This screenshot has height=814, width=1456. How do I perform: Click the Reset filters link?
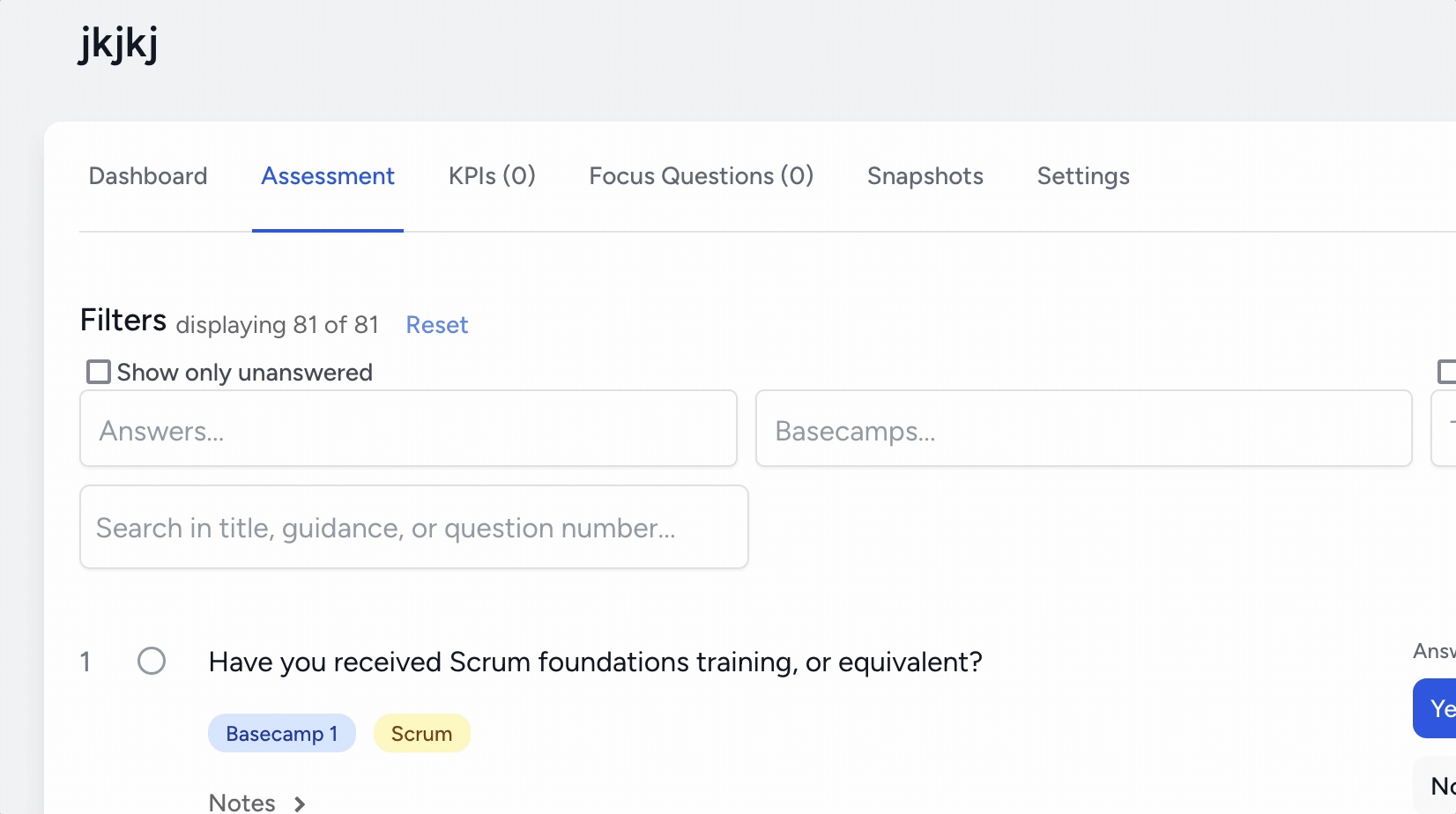pos(436,325)
